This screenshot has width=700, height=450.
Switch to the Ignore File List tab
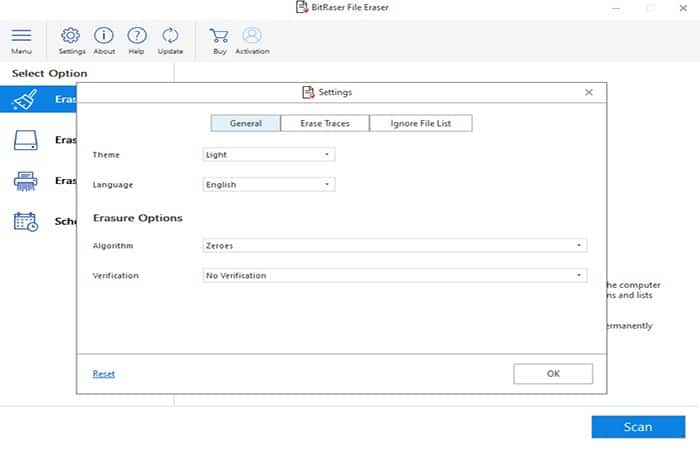[x=421, y=123]
